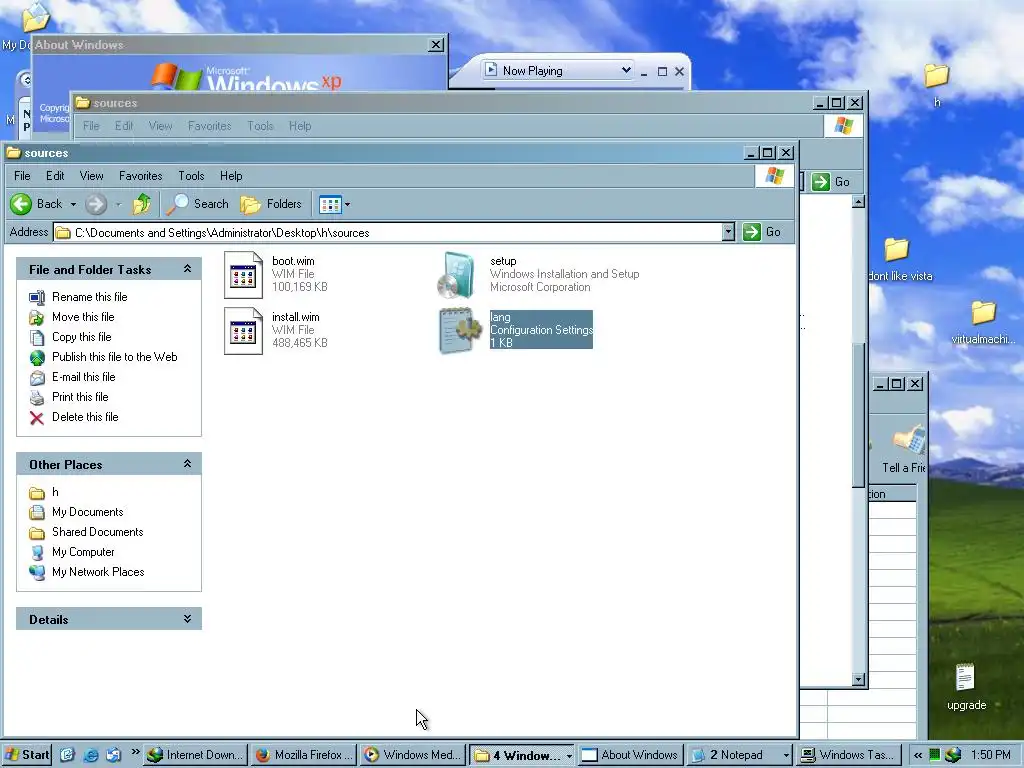Toggle the Folders pane button
The height and width of the screenshot is (768, 1024).
pos(270,204)
